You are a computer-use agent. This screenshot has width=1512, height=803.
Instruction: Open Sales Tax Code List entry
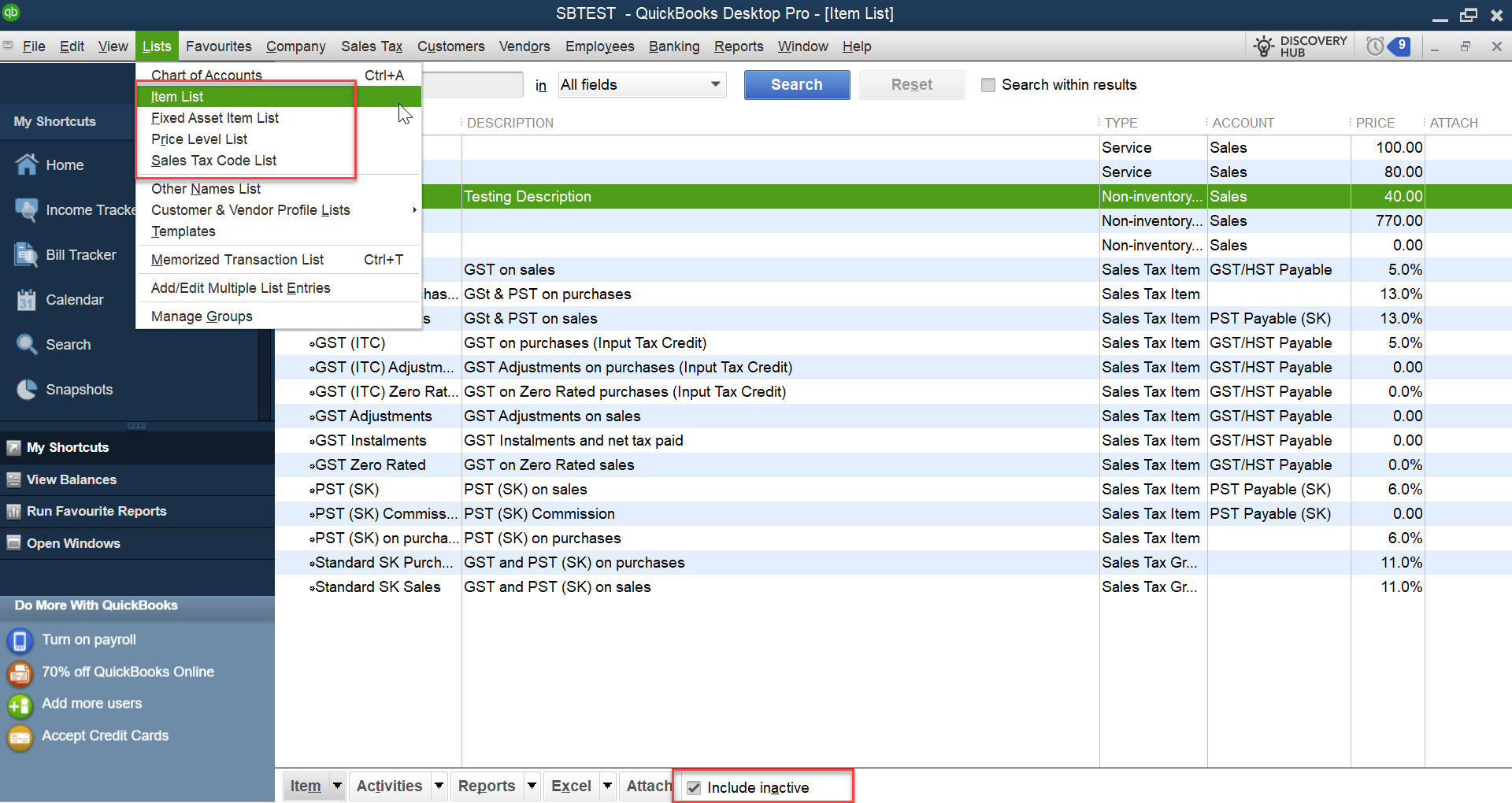279,161
